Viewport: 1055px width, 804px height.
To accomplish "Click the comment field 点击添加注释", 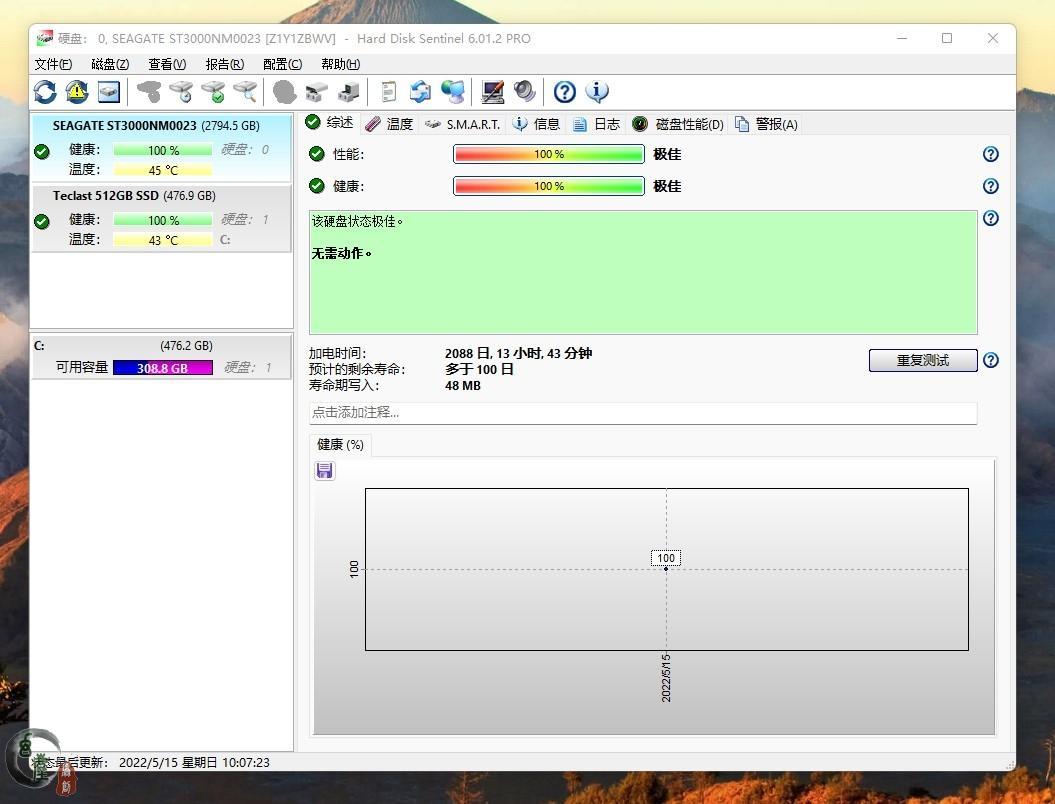I will click(642, 412).
